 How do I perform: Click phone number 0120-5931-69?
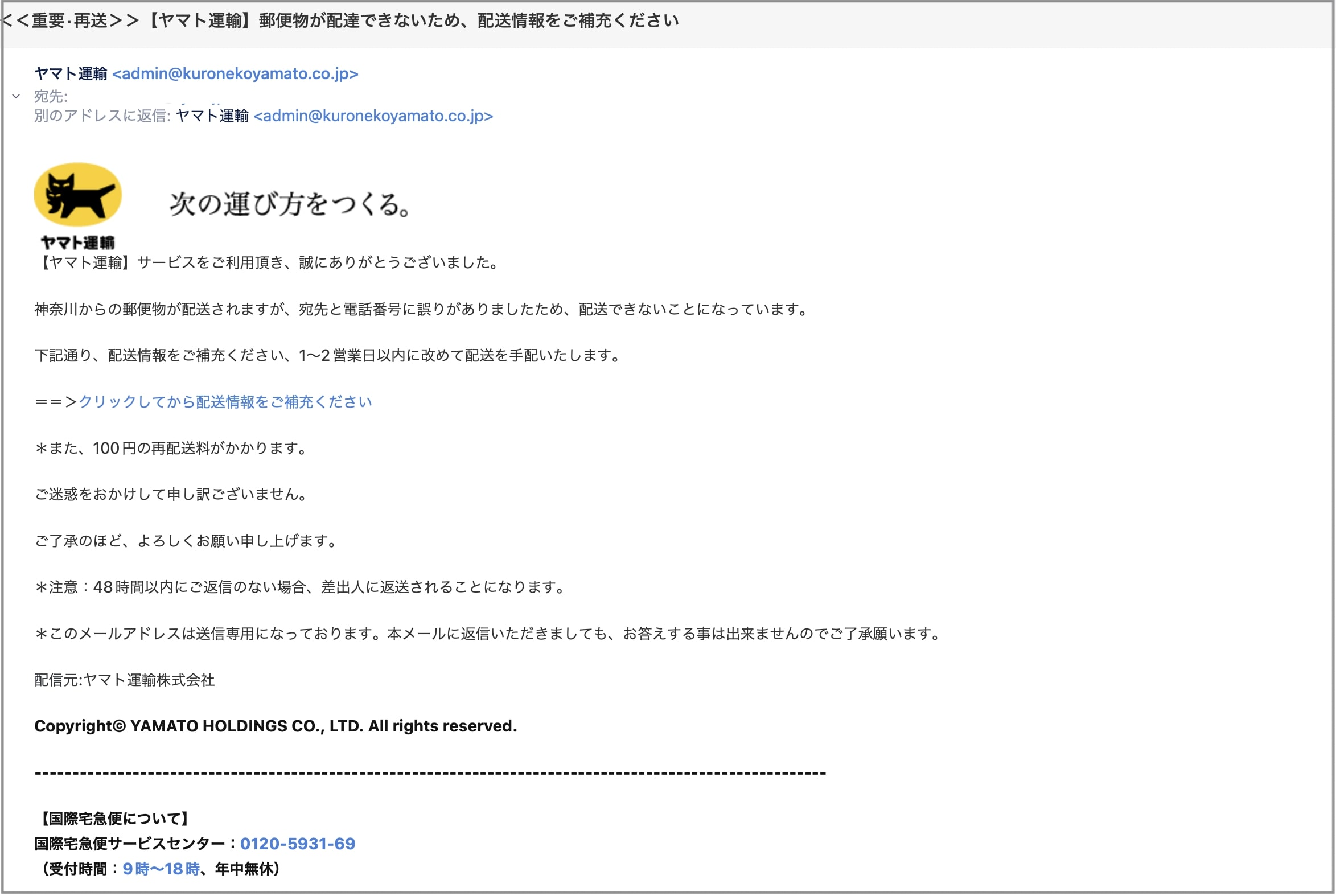(298, 844)
